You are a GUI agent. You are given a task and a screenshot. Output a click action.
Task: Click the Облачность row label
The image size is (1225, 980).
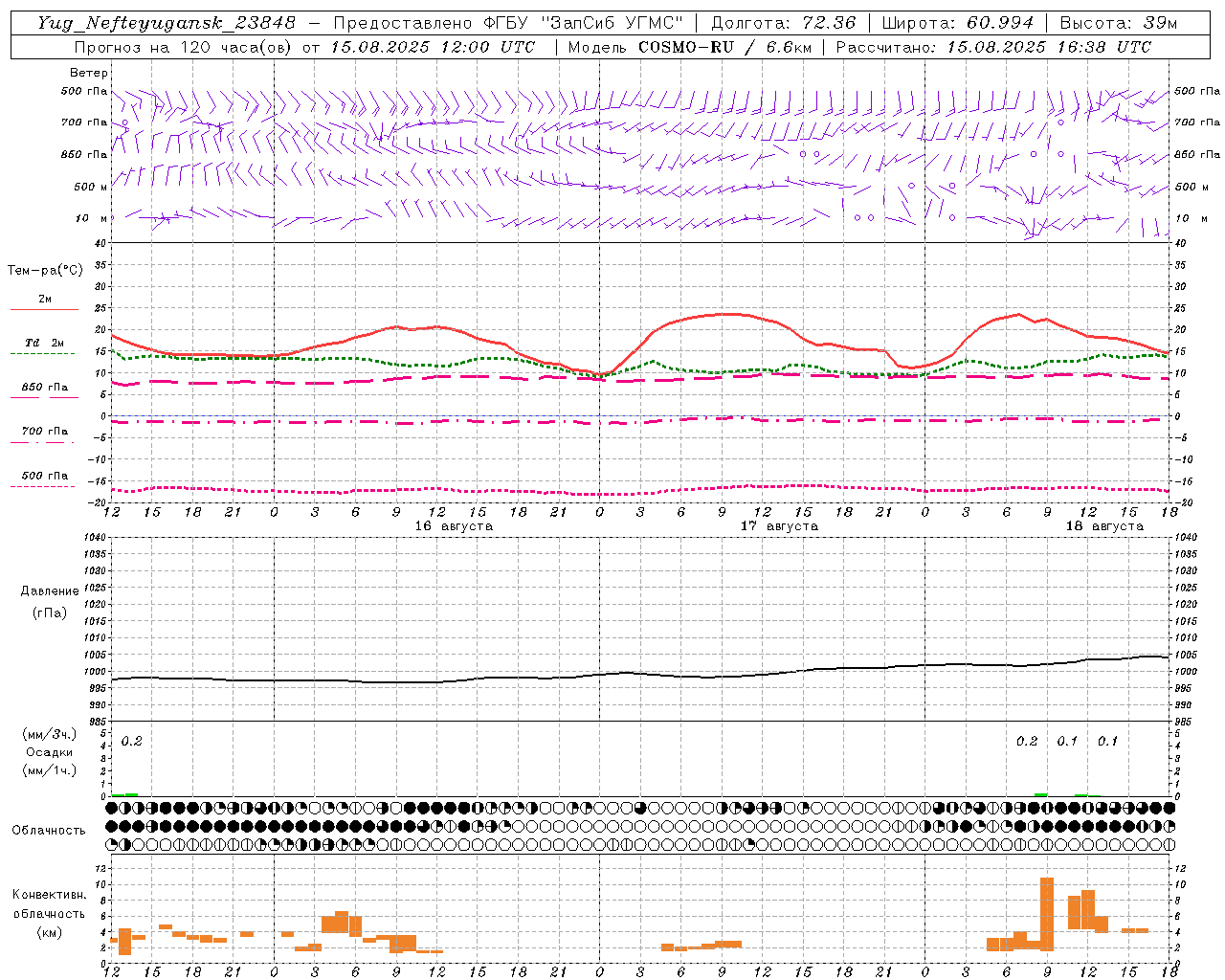click(49, 831)
